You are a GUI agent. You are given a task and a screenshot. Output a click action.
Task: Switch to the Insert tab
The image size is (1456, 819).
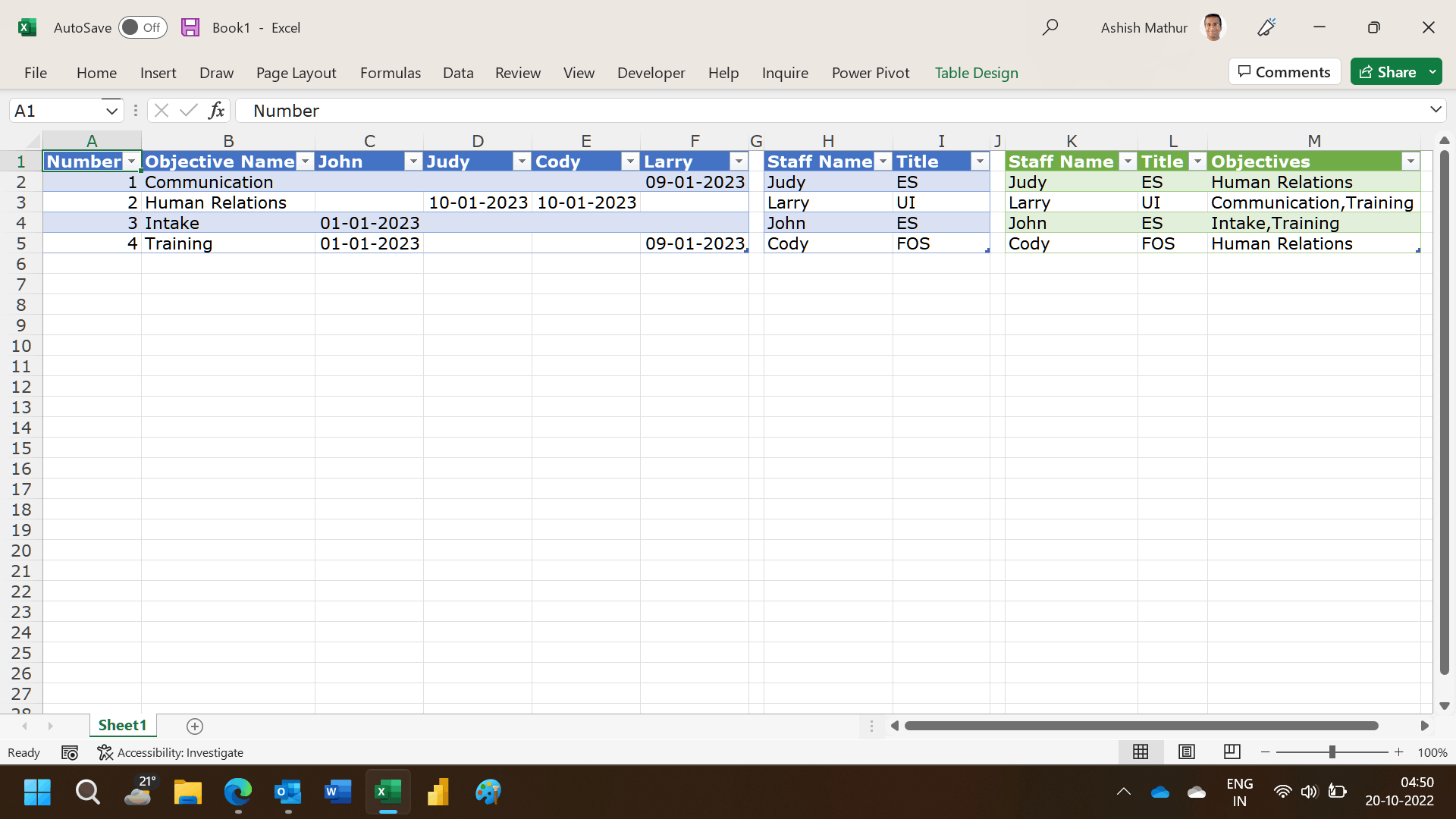(158, 73)
